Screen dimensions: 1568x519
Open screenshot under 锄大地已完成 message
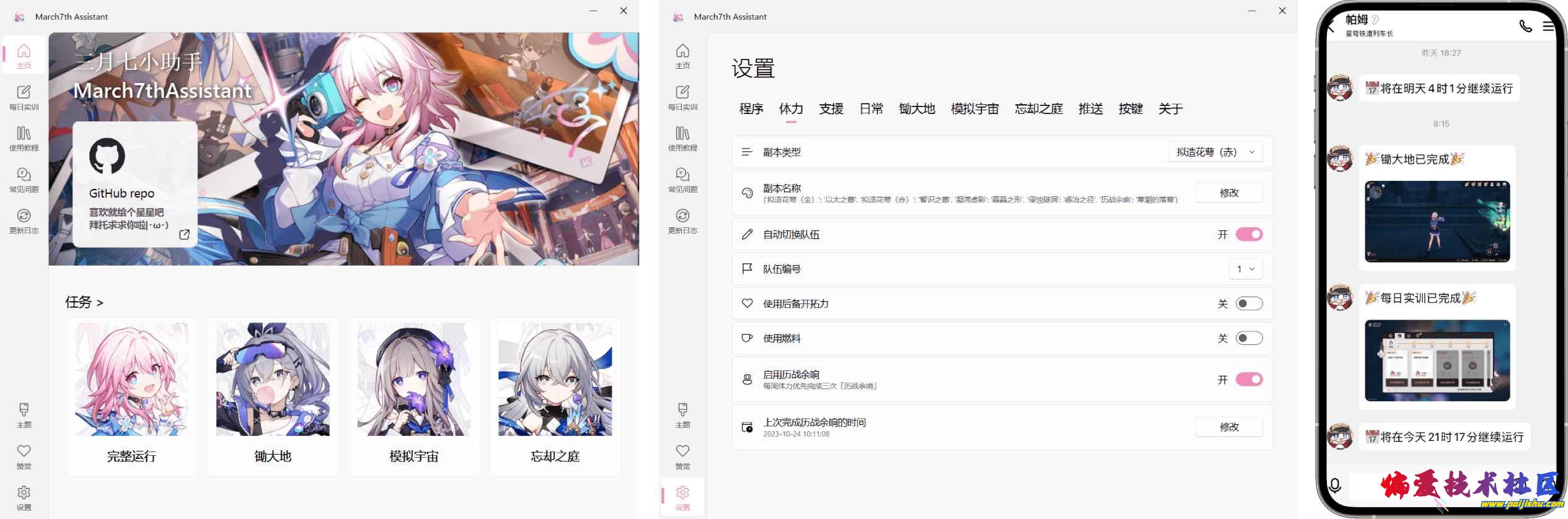click(1437, 222)
